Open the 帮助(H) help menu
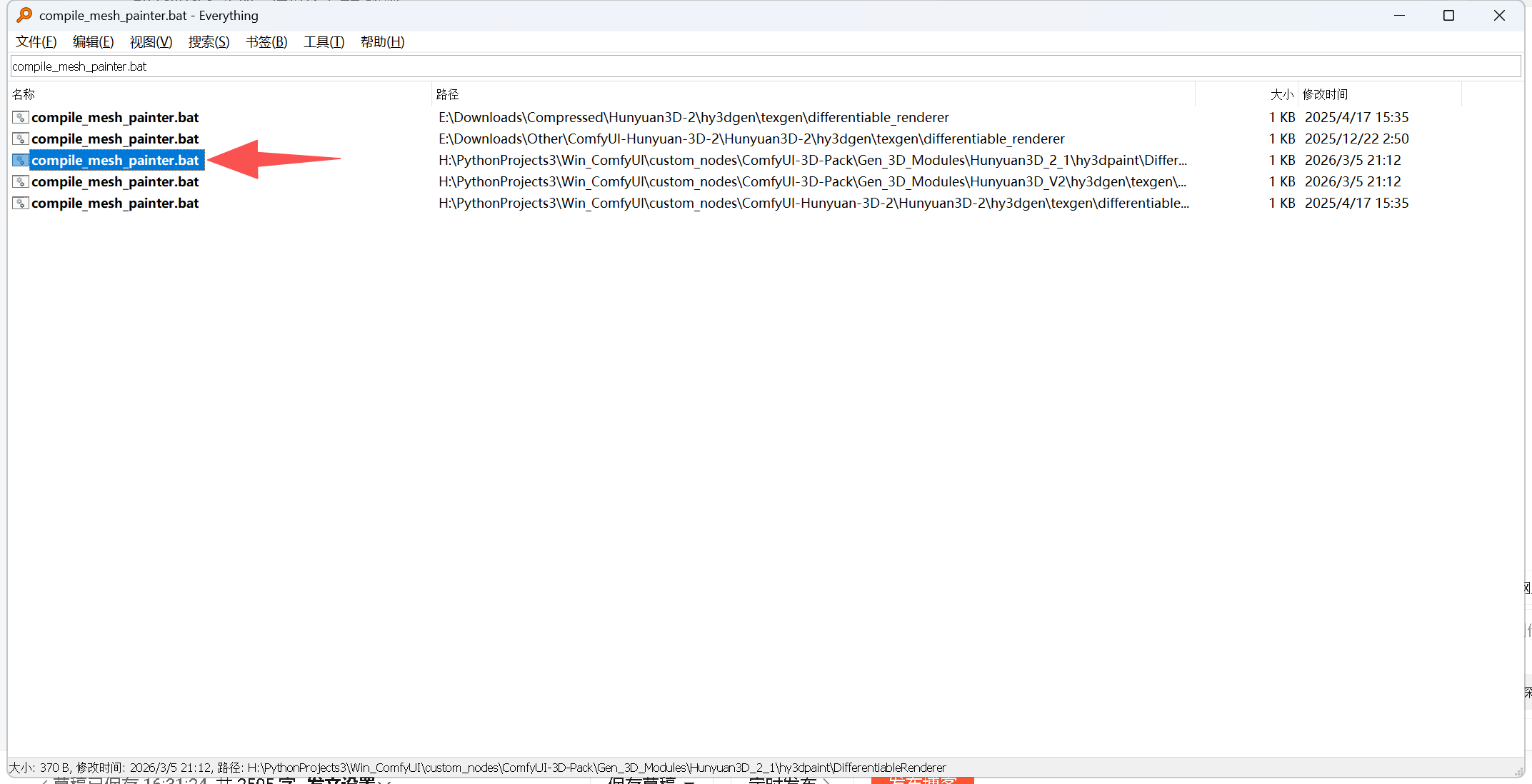This screenshot has height=784, width=1532. (x=382, y=42)
